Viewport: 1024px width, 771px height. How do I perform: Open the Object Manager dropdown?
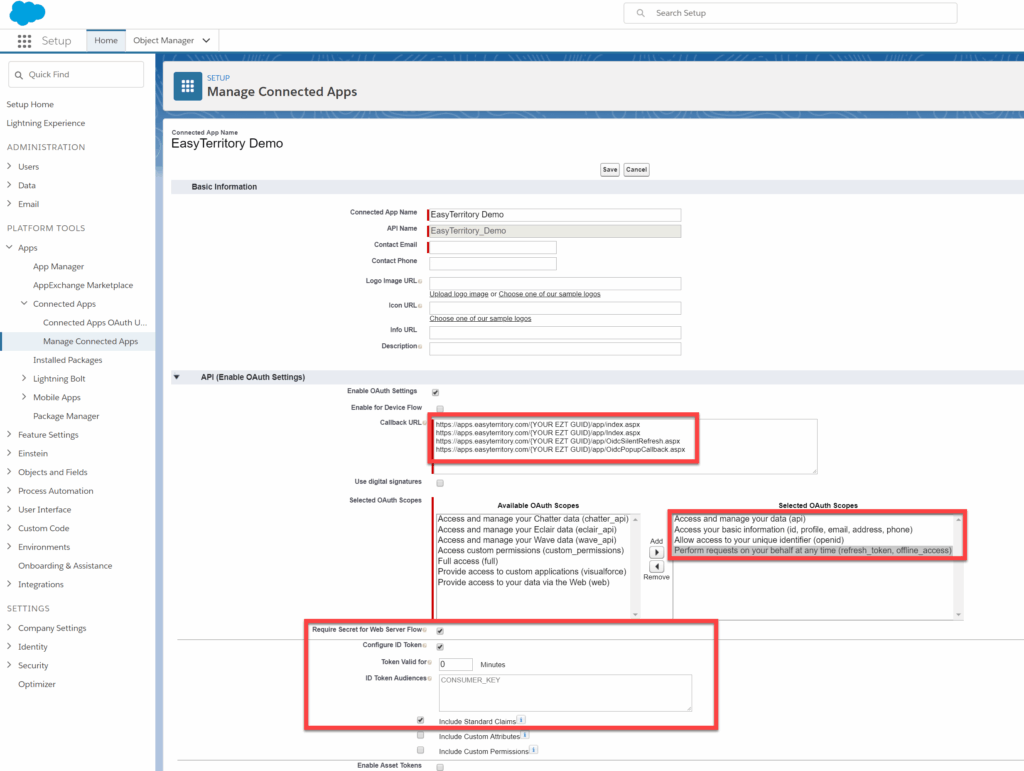204,40
